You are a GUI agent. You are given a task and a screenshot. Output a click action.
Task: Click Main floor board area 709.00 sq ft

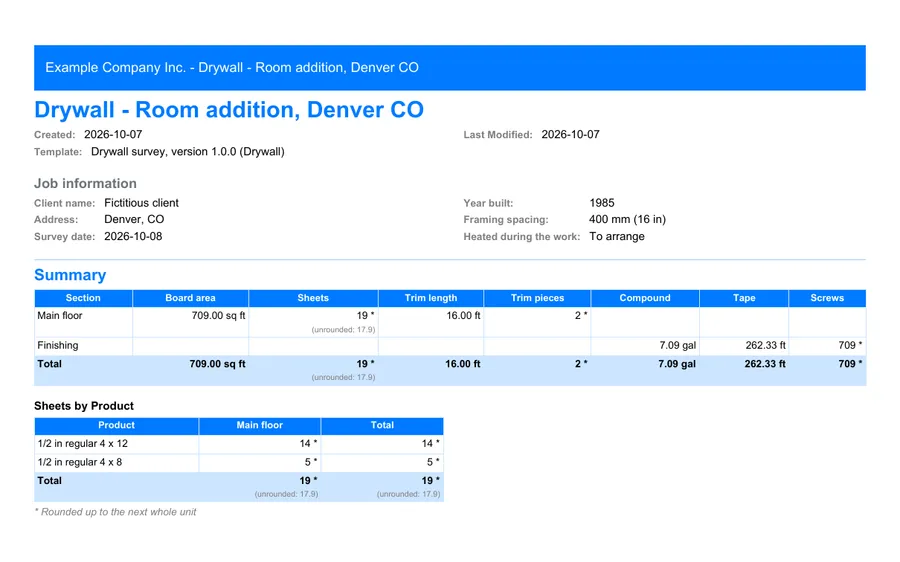tap(218, 316)
